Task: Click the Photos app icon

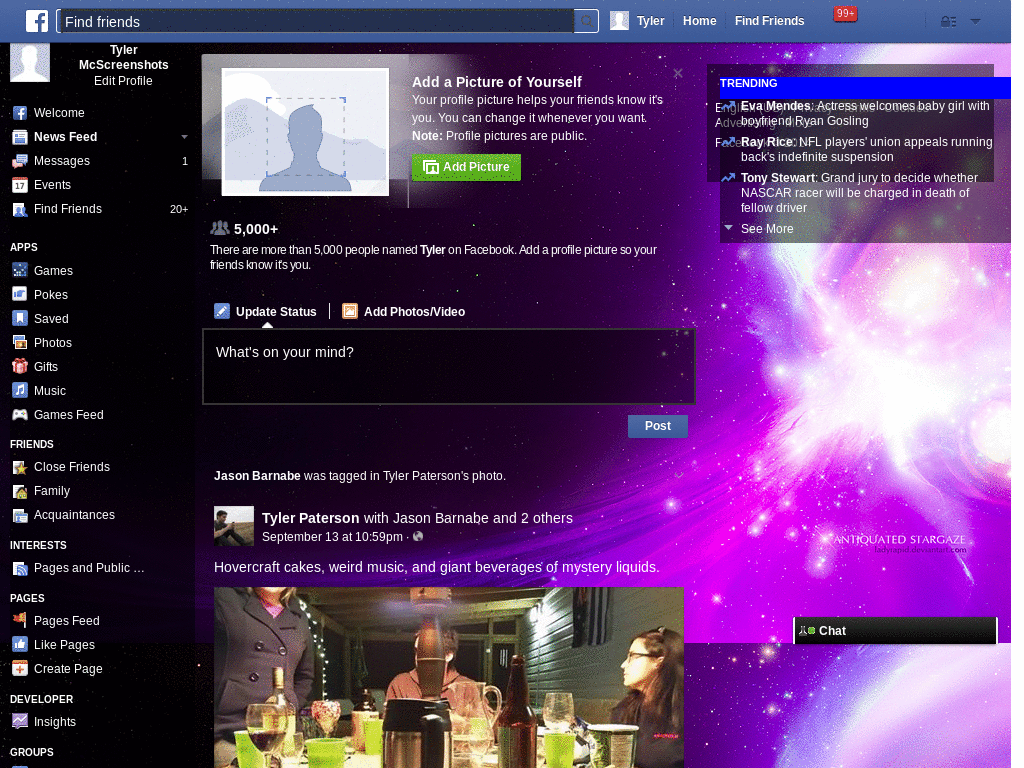Action: click(x=20, y=343)
